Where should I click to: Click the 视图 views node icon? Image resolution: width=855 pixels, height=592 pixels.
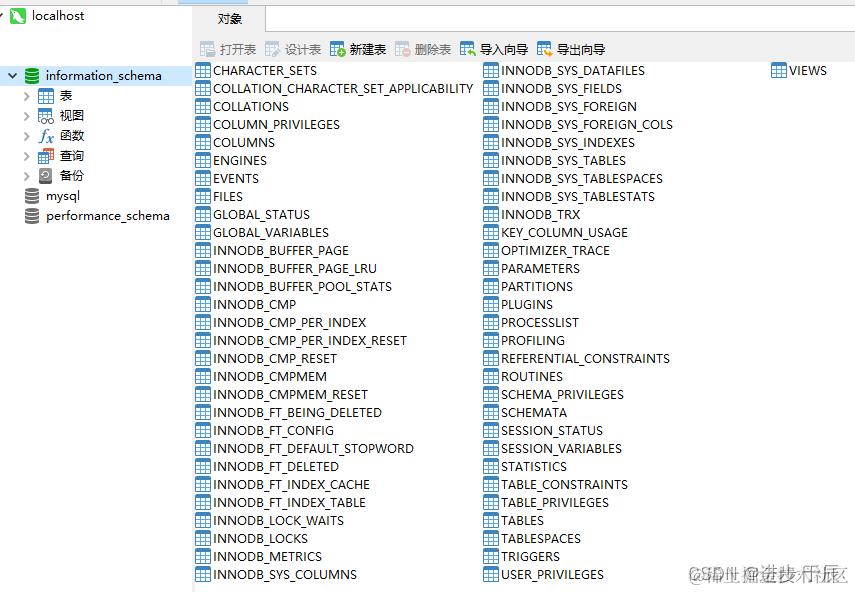click(46, 116)
